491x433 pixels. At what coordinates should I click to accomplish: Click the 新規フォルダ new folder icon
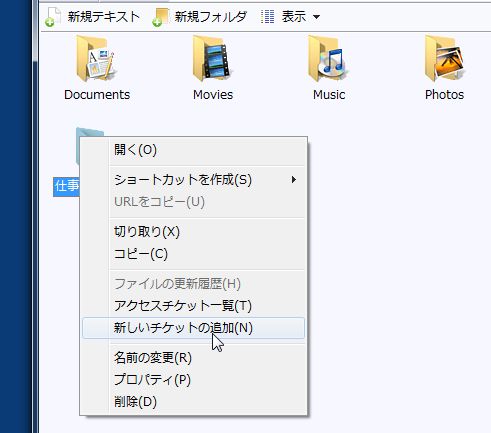pyautogui.click(x=161, y=17)
